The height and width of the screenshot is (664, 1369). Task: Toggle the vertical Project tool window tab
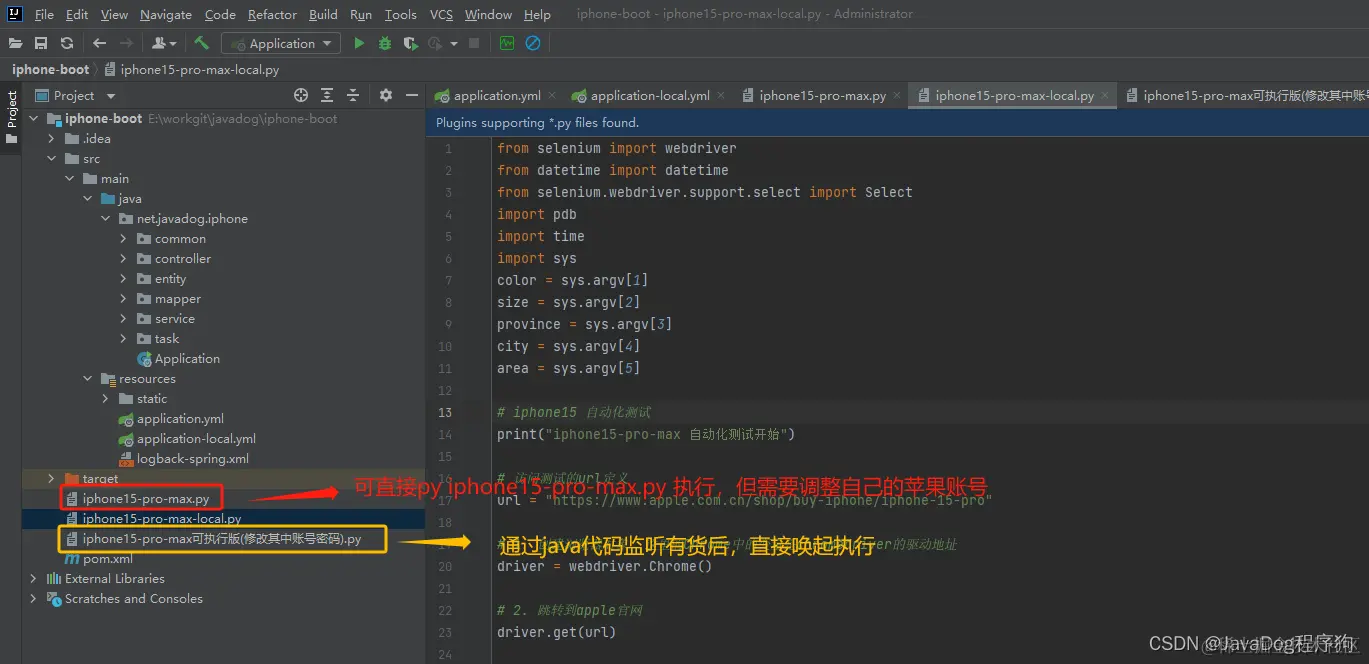[11, 117]
